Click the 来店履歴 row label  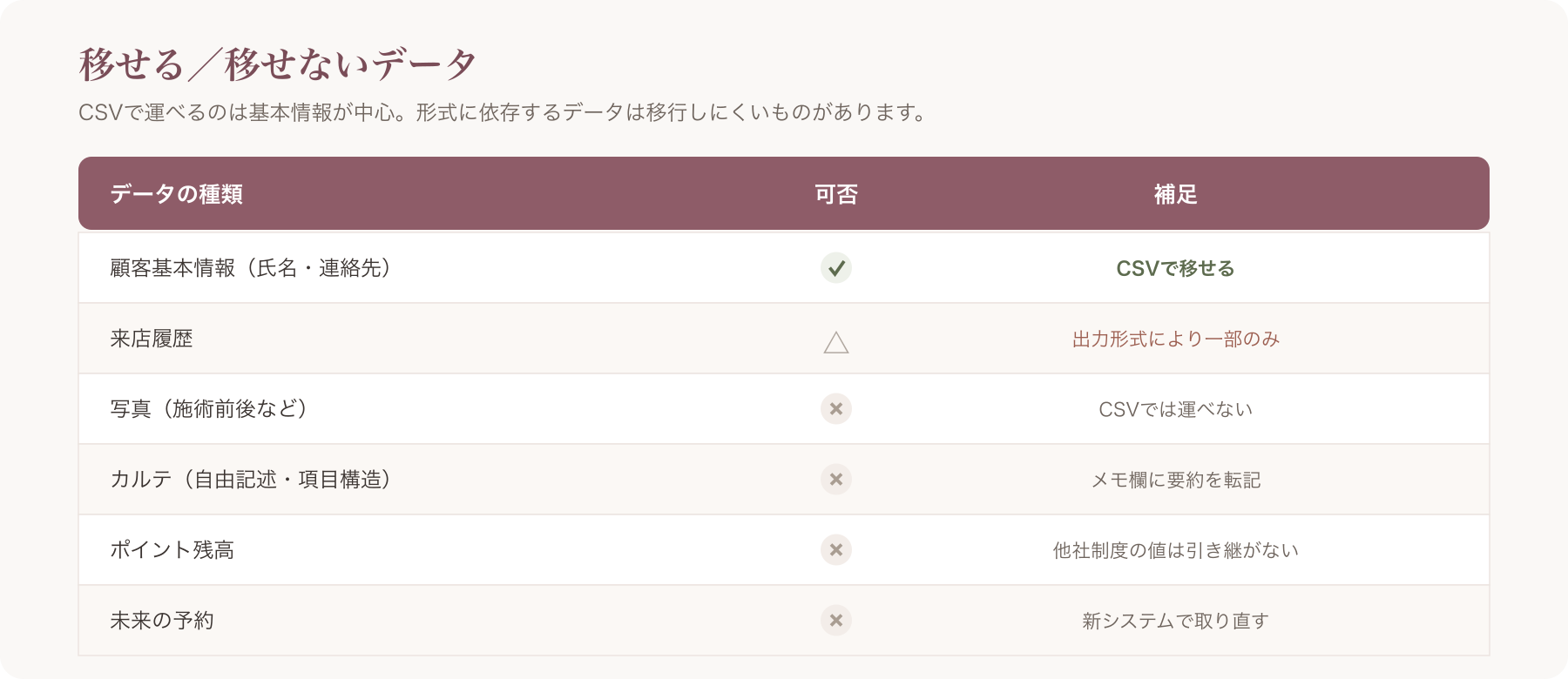[152, 339]
